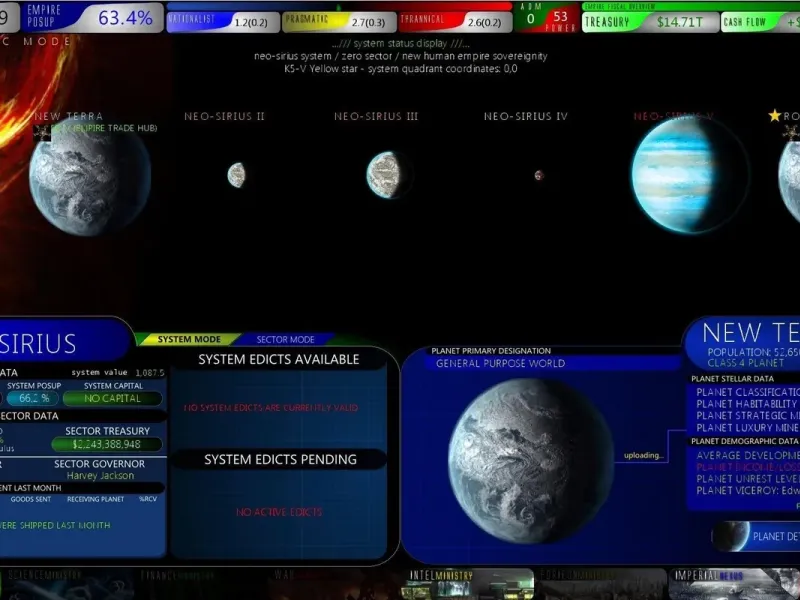Open the Foreign Ministry screen
Screen dimensions: 800x600
pos(601,584)
